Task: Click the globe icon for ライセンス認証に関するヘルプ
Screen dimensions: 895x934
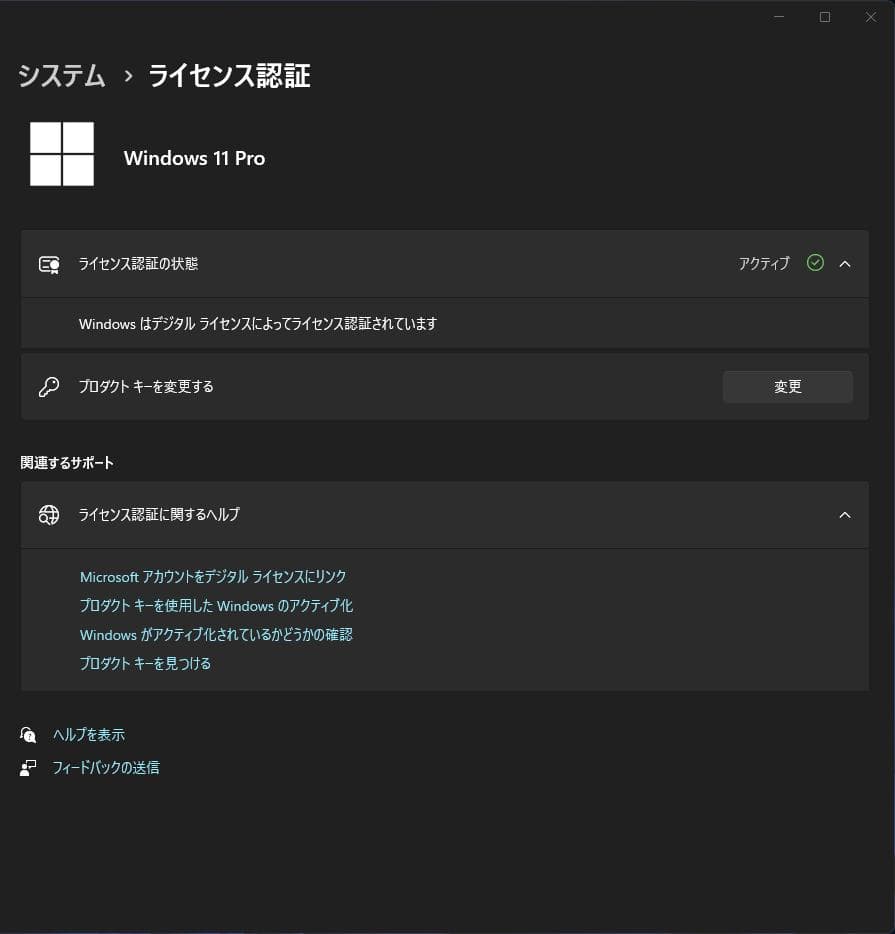Action: (48, 515)
